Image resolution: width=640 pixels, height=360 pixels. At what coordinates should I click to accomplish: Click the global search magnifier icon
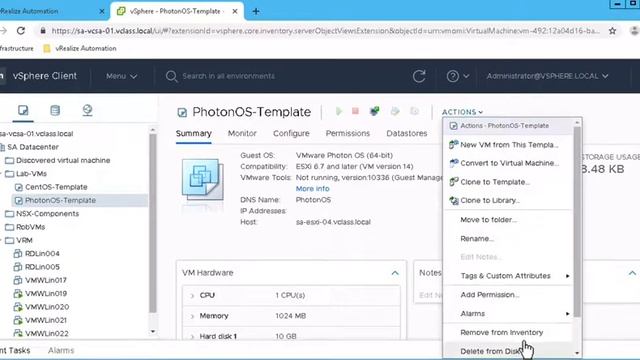coord(171,76)
